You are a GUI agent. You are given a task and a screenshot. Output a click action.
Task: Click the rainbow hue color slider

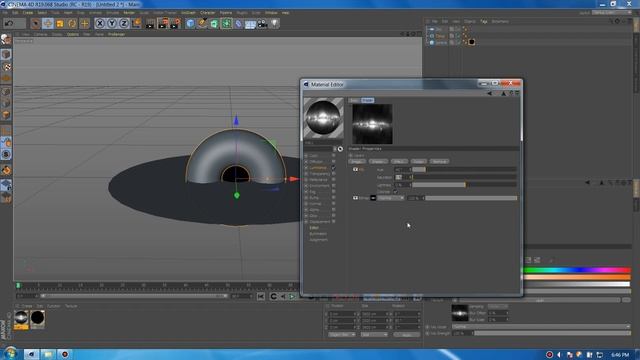(x=577, y=270)
